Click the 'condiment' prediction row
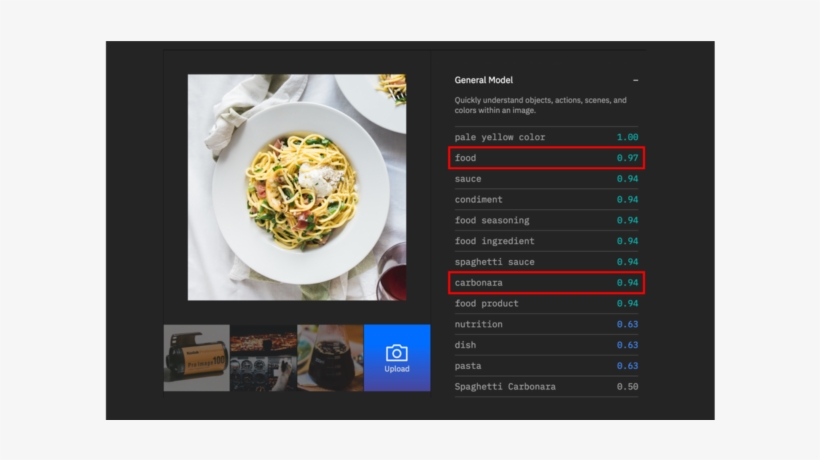820x460 pixels. (546, 200)
